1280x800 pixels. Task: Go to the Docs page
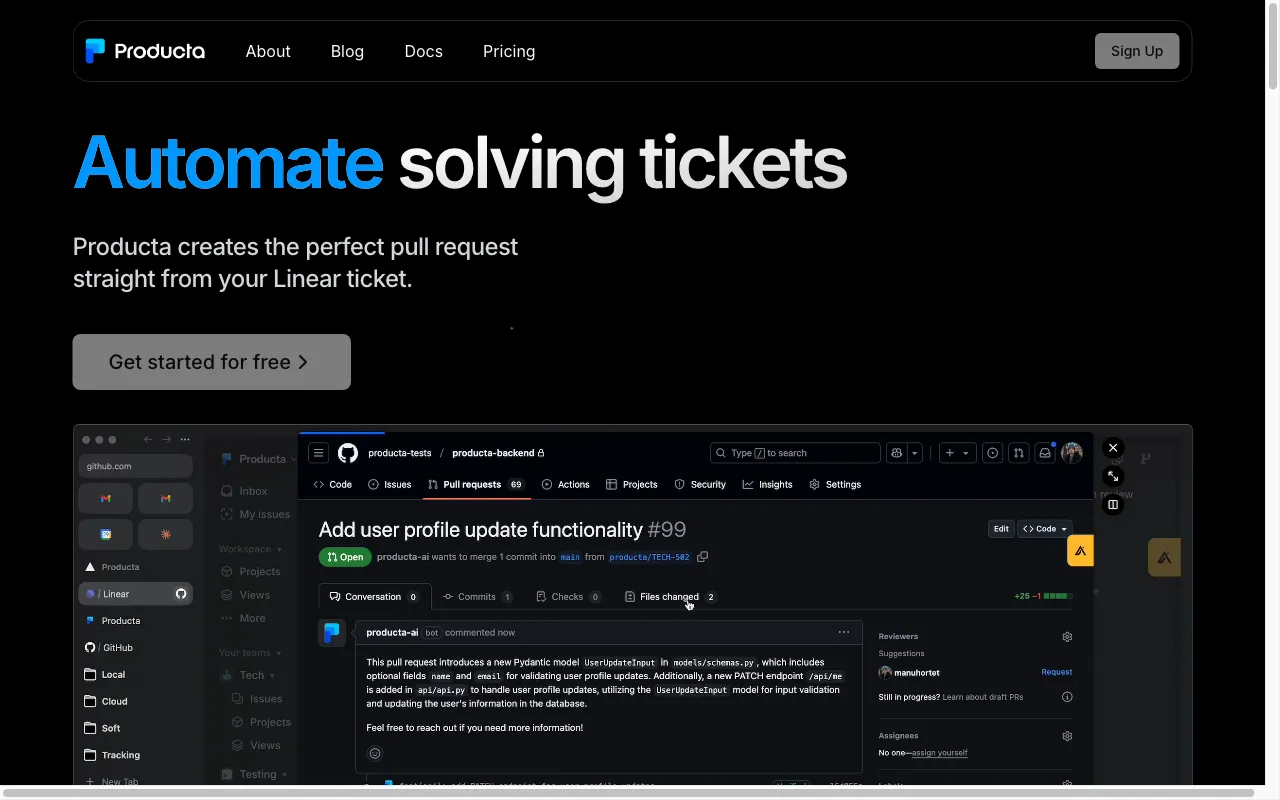coord(423,51)
